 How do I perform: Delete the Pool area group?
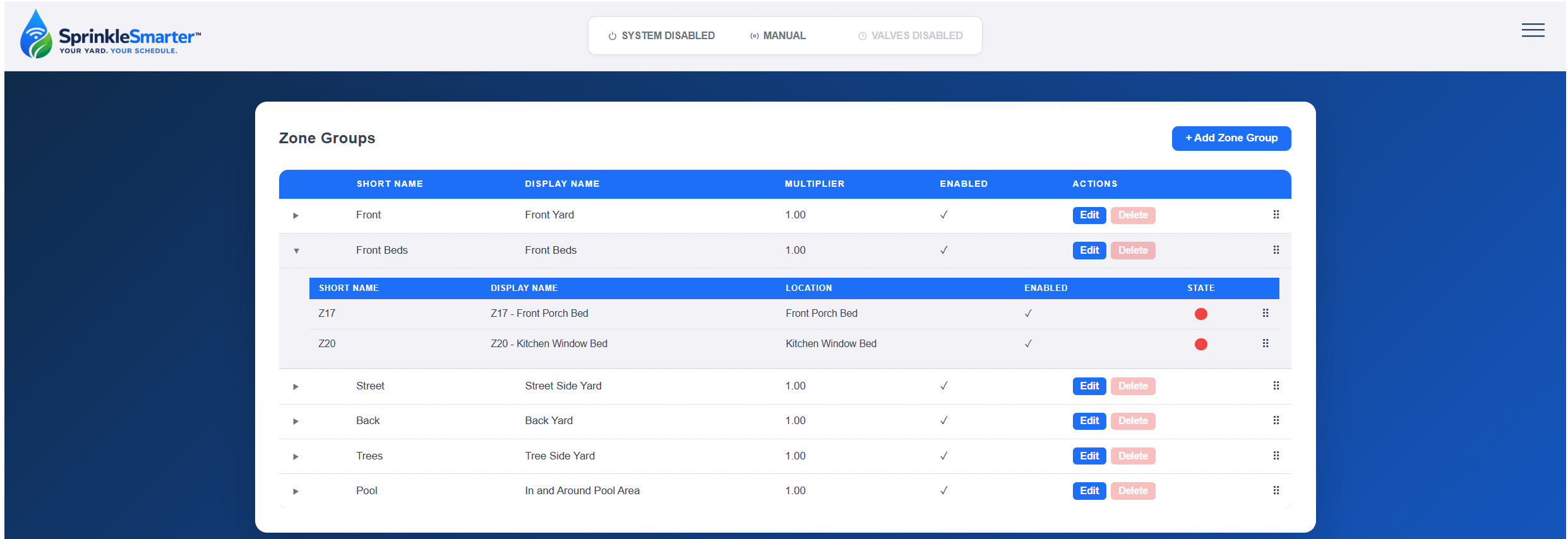1132,491
